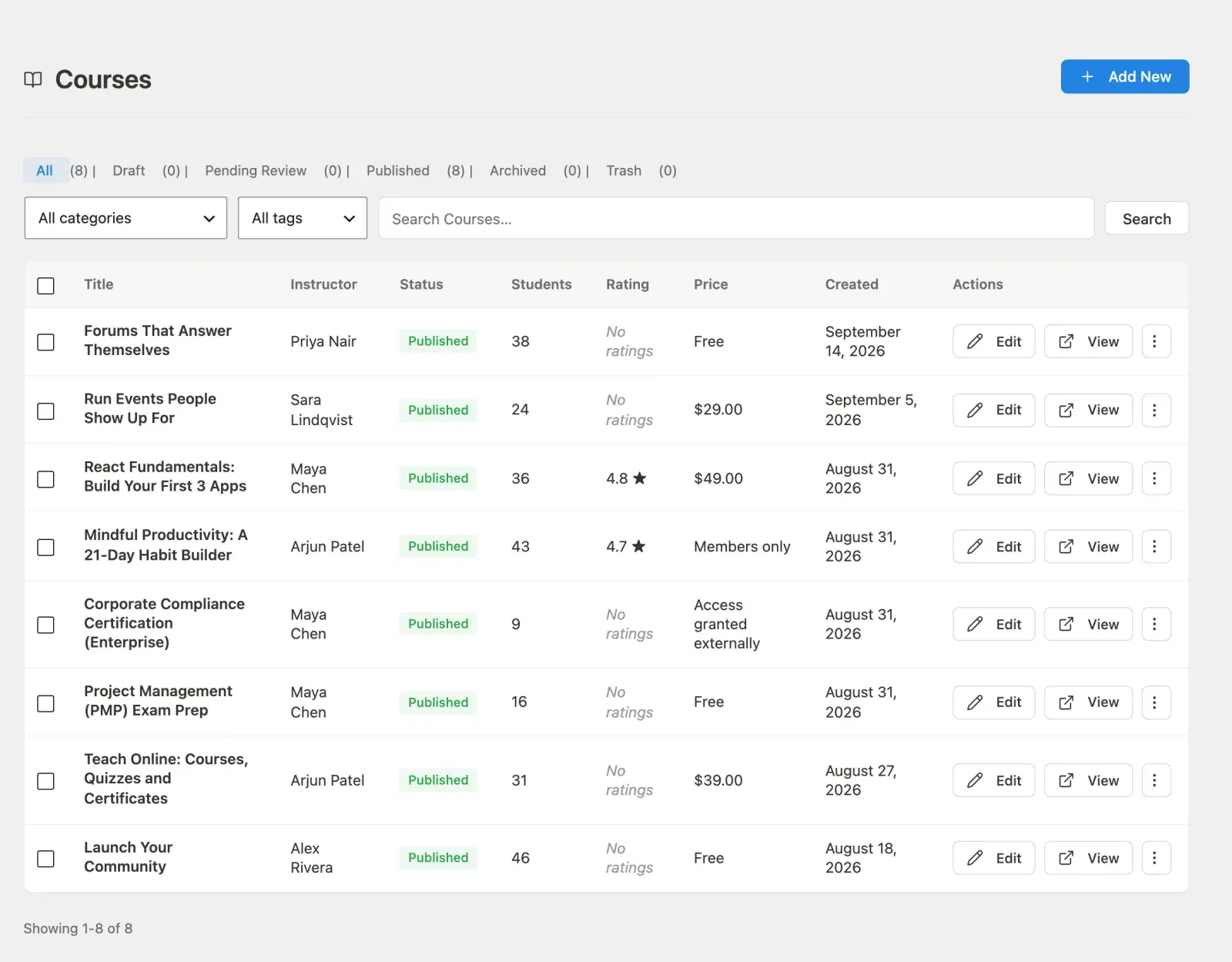This screenshot has width=1232, height=962.
Task: Open more options for Corporate Compliance Certification
Action: pos(1155,624)
